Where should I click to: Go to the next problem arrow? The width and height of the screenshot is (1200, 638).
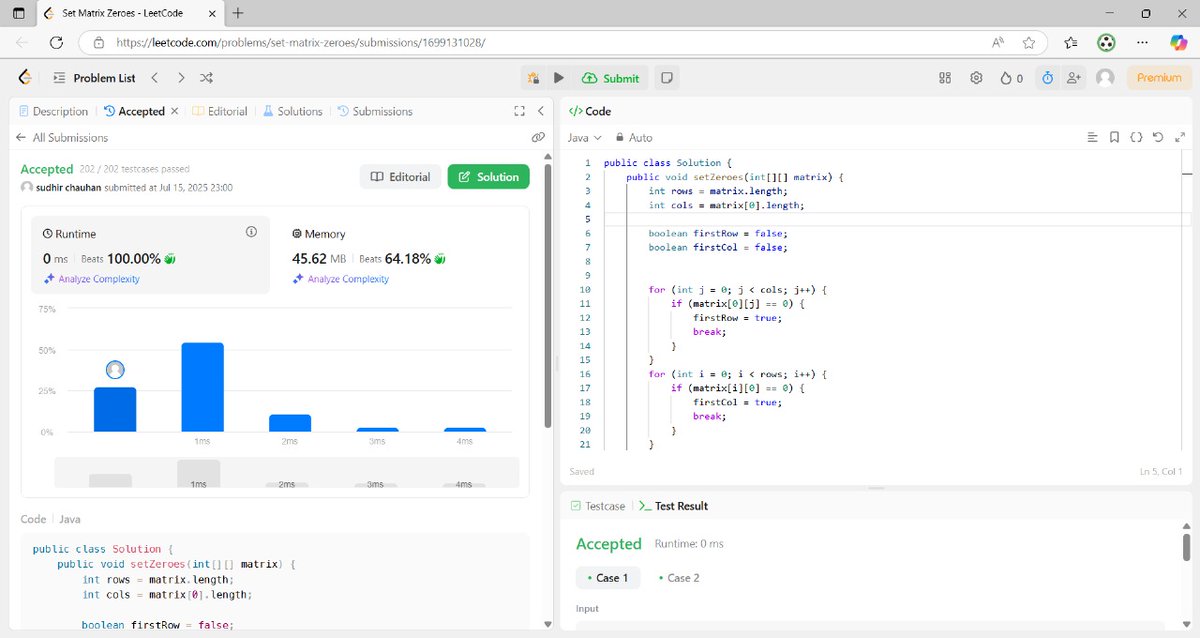click(x=181, y=78)
